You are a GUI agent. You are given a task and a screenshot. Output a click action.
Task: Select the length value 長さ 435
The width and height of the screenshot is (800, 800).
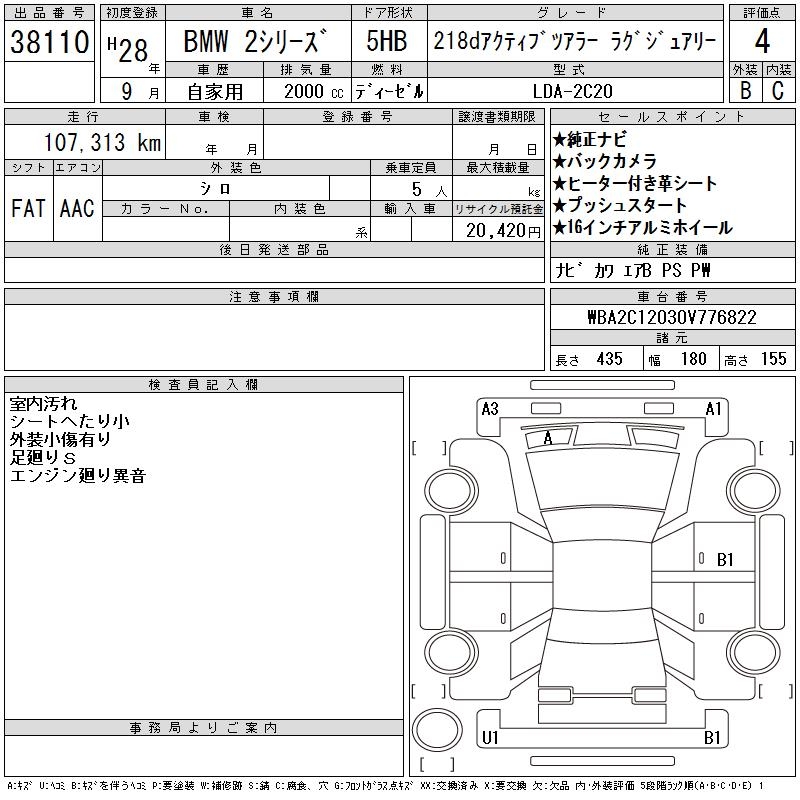tap(589, 359)
